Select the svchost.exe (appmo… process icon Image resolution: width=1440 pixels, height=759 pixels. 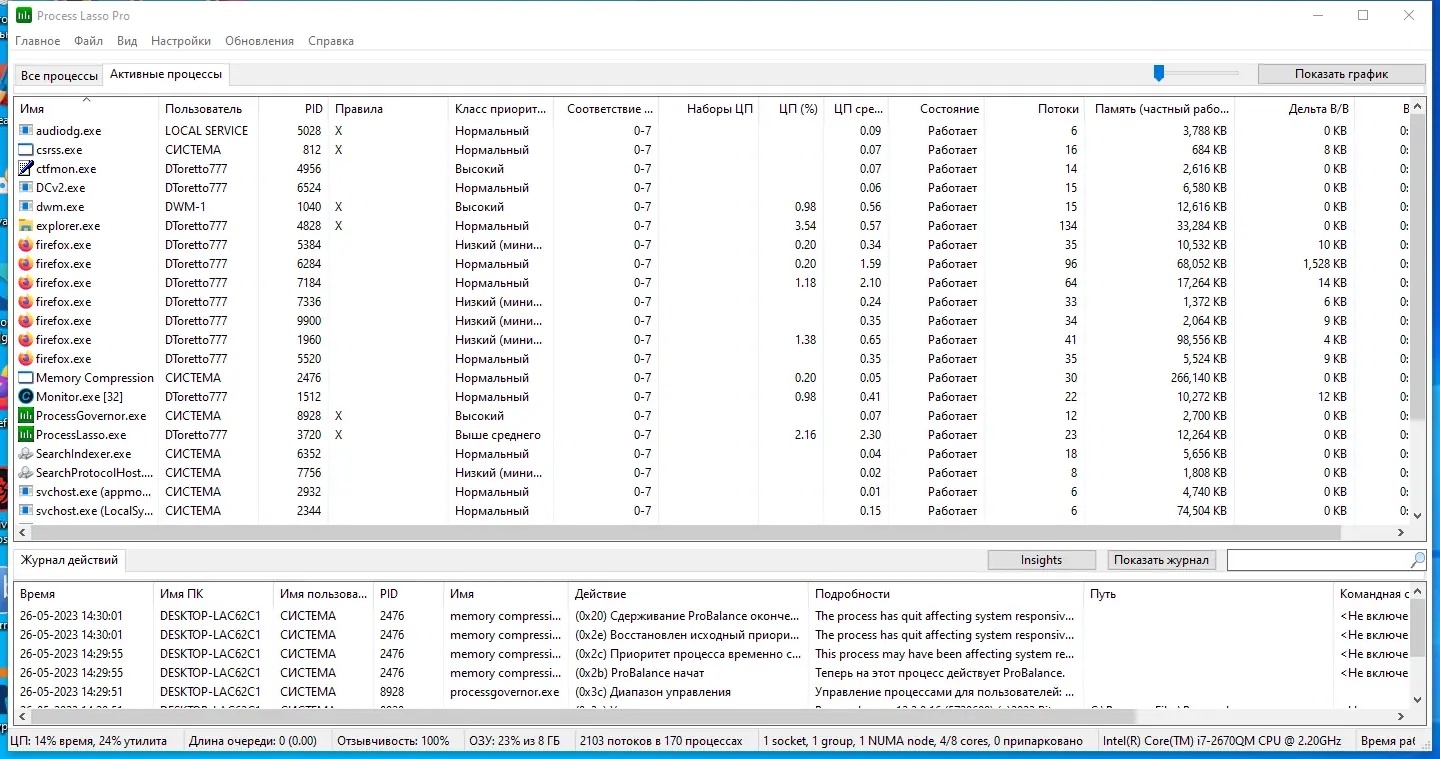26,492
